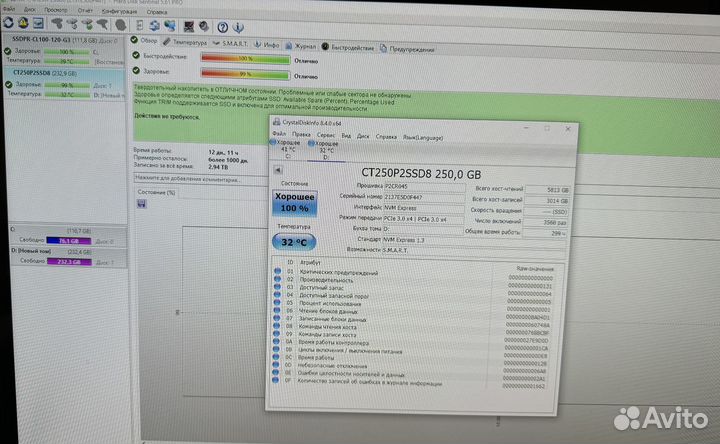Click the floppy save icon under Состояние (%)

(141, 203)
